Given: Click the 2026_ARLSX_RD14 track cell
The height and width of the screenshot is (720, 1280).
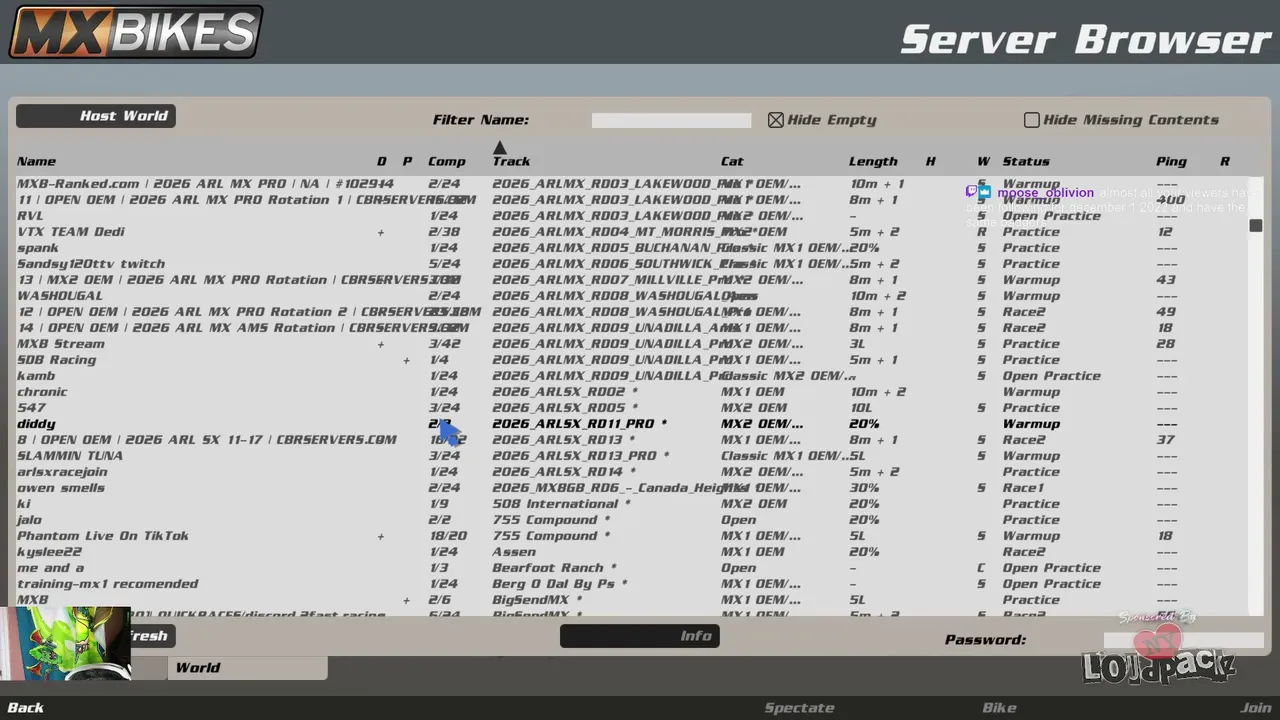Looking at the screenshot, I should [563, 472].
